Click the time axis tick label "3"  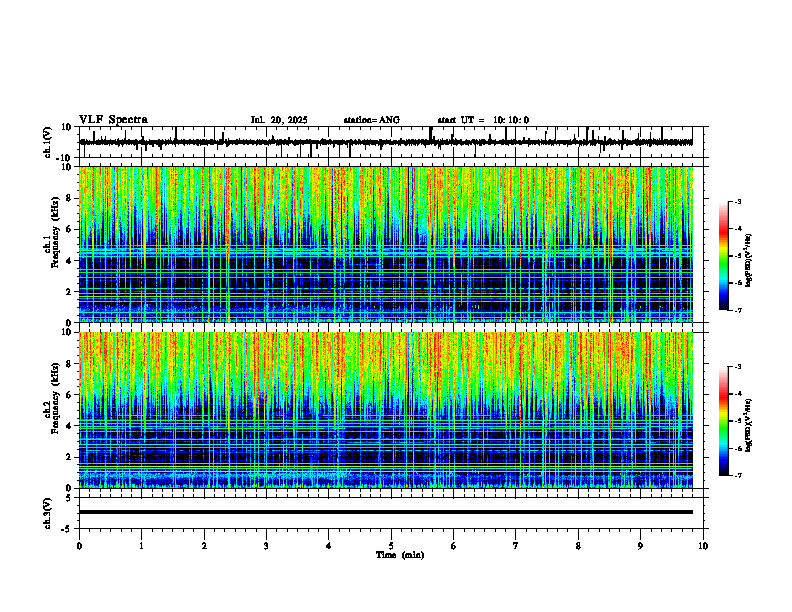pyautogui.click(x=266, y=546)
